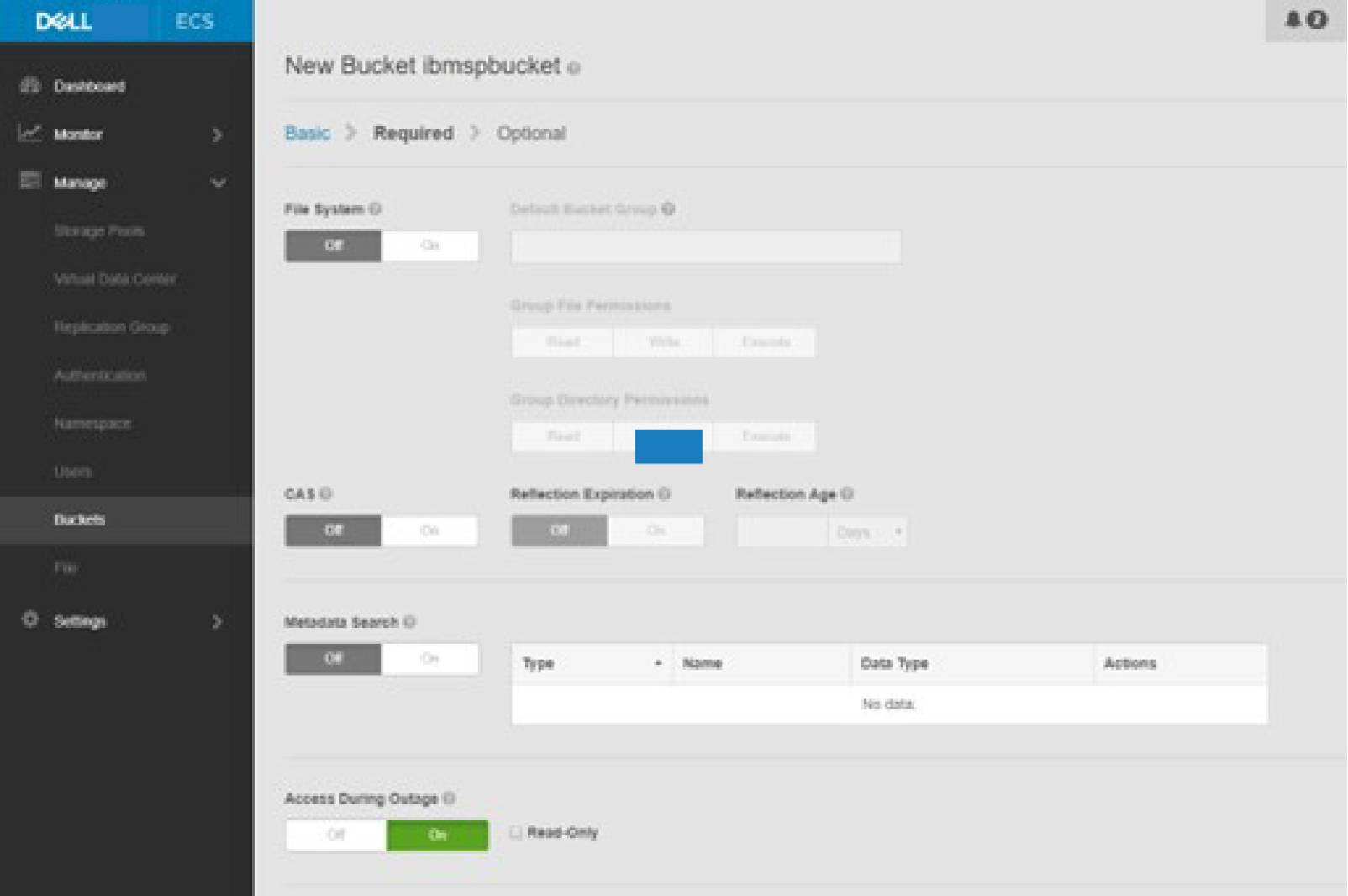Set Reflection Expiration to Off

[x=559, y=530]
